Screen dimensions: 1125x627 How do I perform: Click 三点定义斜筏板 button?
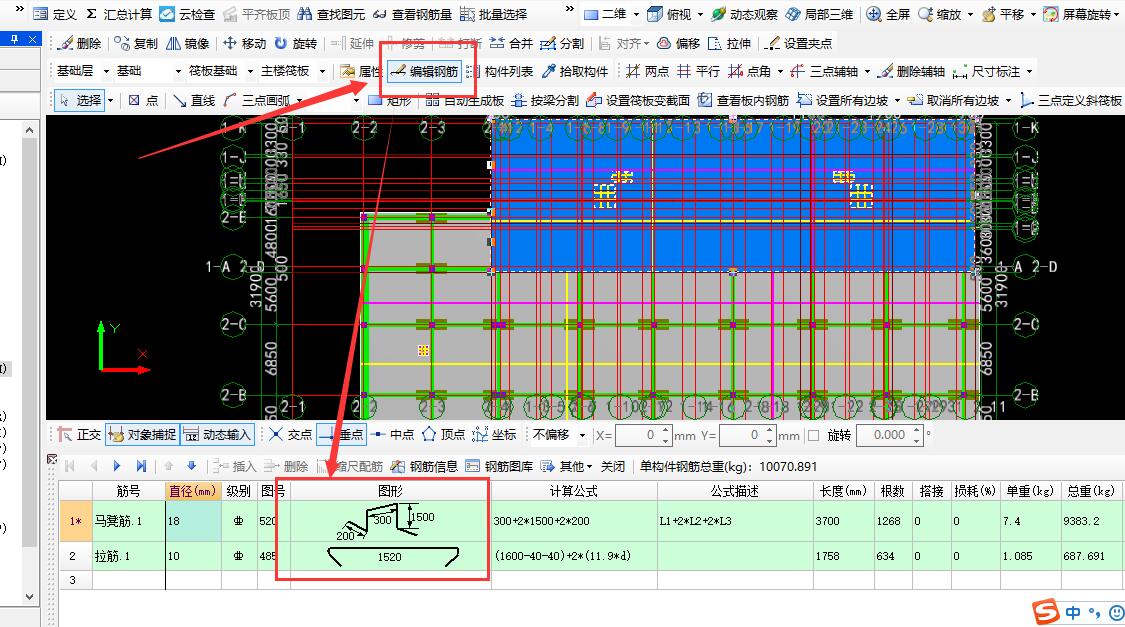coord(1071,100)
